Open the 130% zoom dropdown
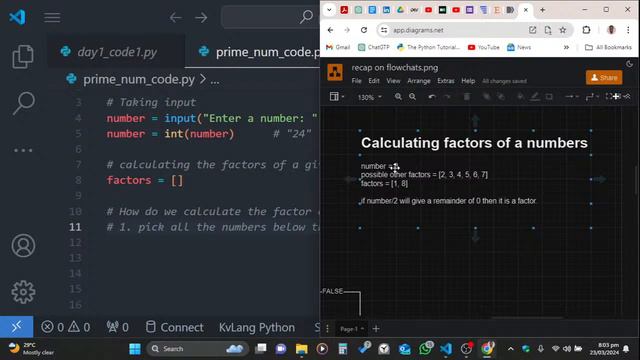The height and width of the screenshot is (360, 640). tap(369, 97)
